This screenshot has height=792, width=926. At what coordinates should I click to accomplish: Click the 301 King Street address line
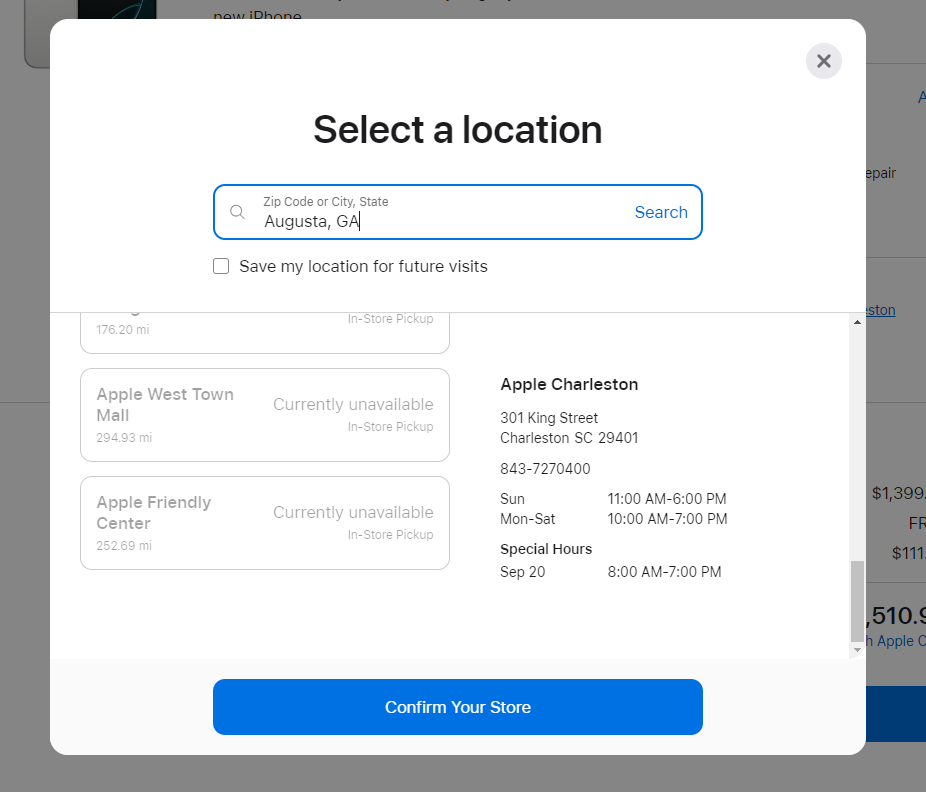549,418
